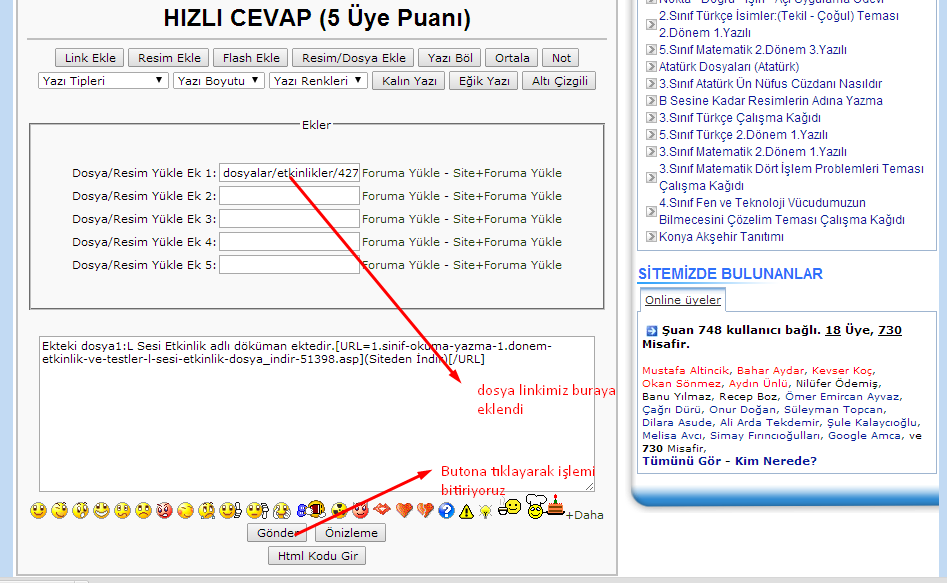
Task: Click the Resim/Dosya Ekle button
Action: [353, 58]
